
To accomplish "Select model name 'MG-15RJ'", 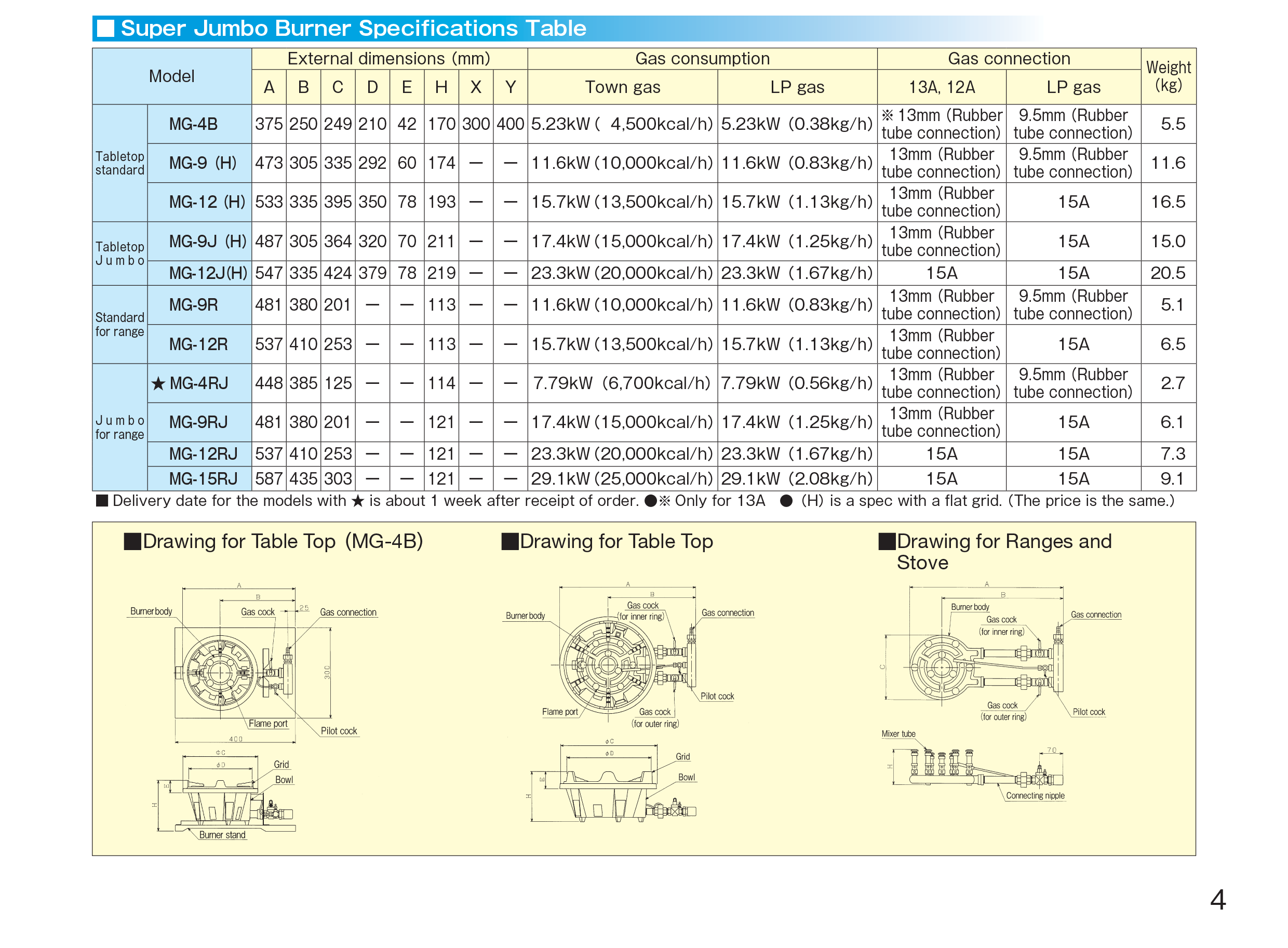I will (x=203, y=478).
